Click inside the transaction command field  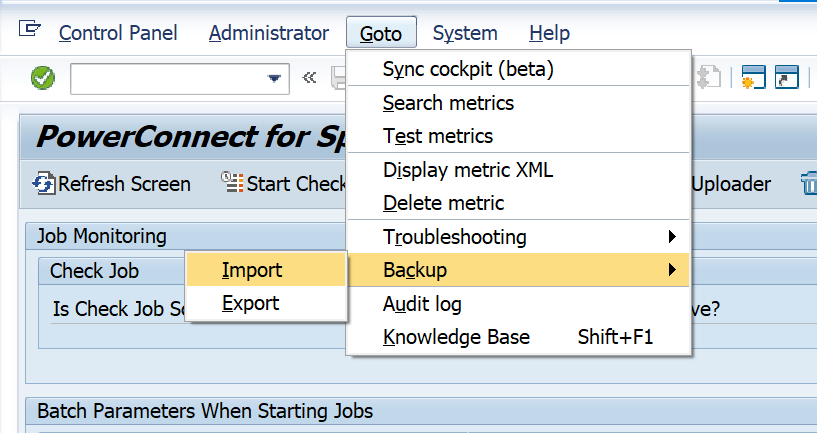(165, 78)
